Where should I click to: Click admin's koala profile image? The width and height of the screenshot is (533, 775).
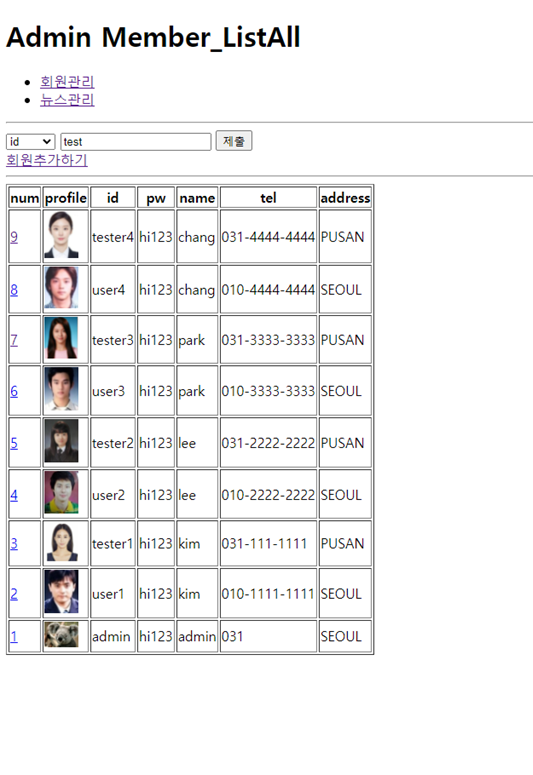pyautogui.click(x=61, y=635)
